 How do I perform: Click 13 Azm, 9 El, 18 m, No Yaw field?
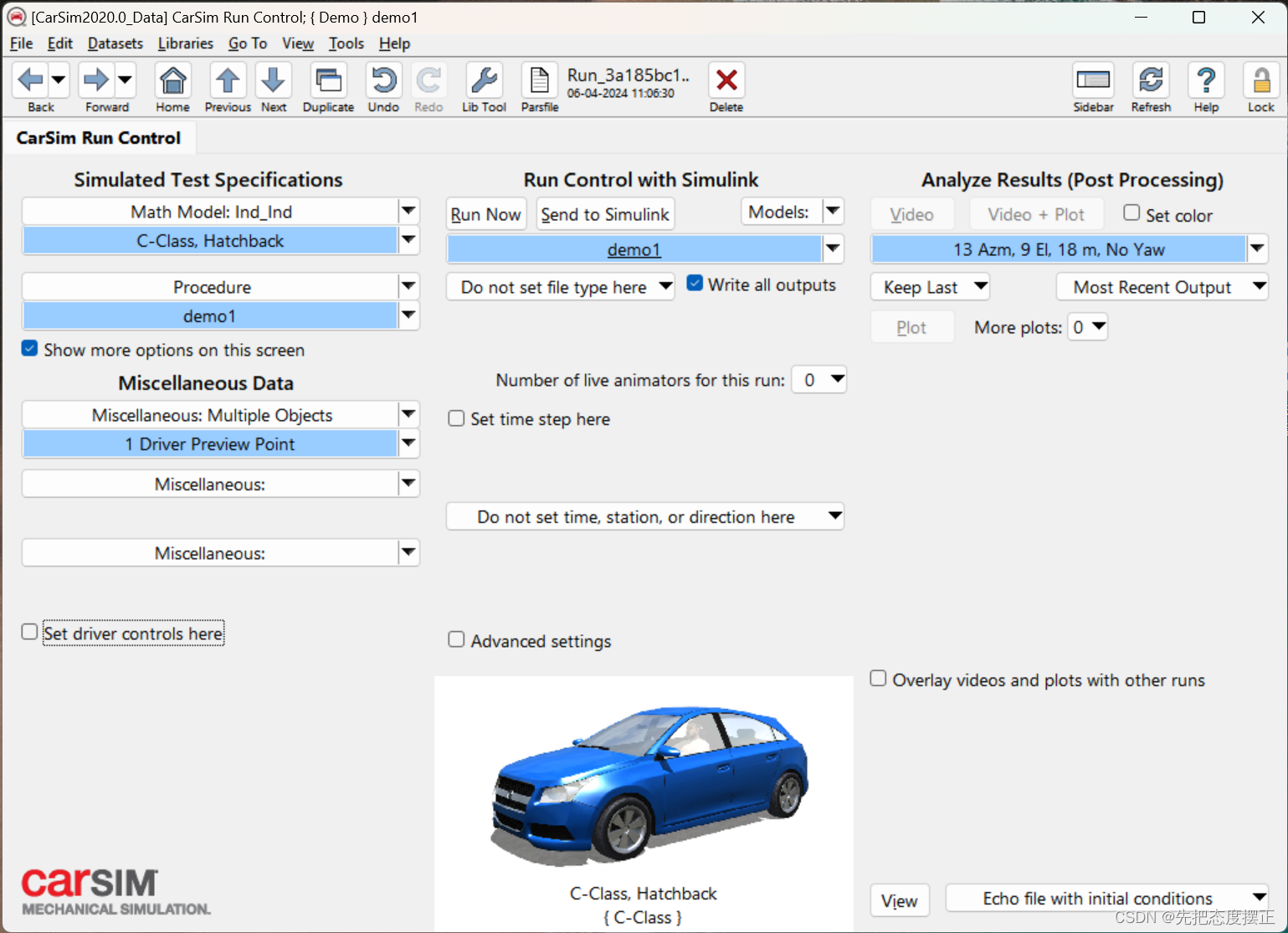click(x=1059, y=249)
